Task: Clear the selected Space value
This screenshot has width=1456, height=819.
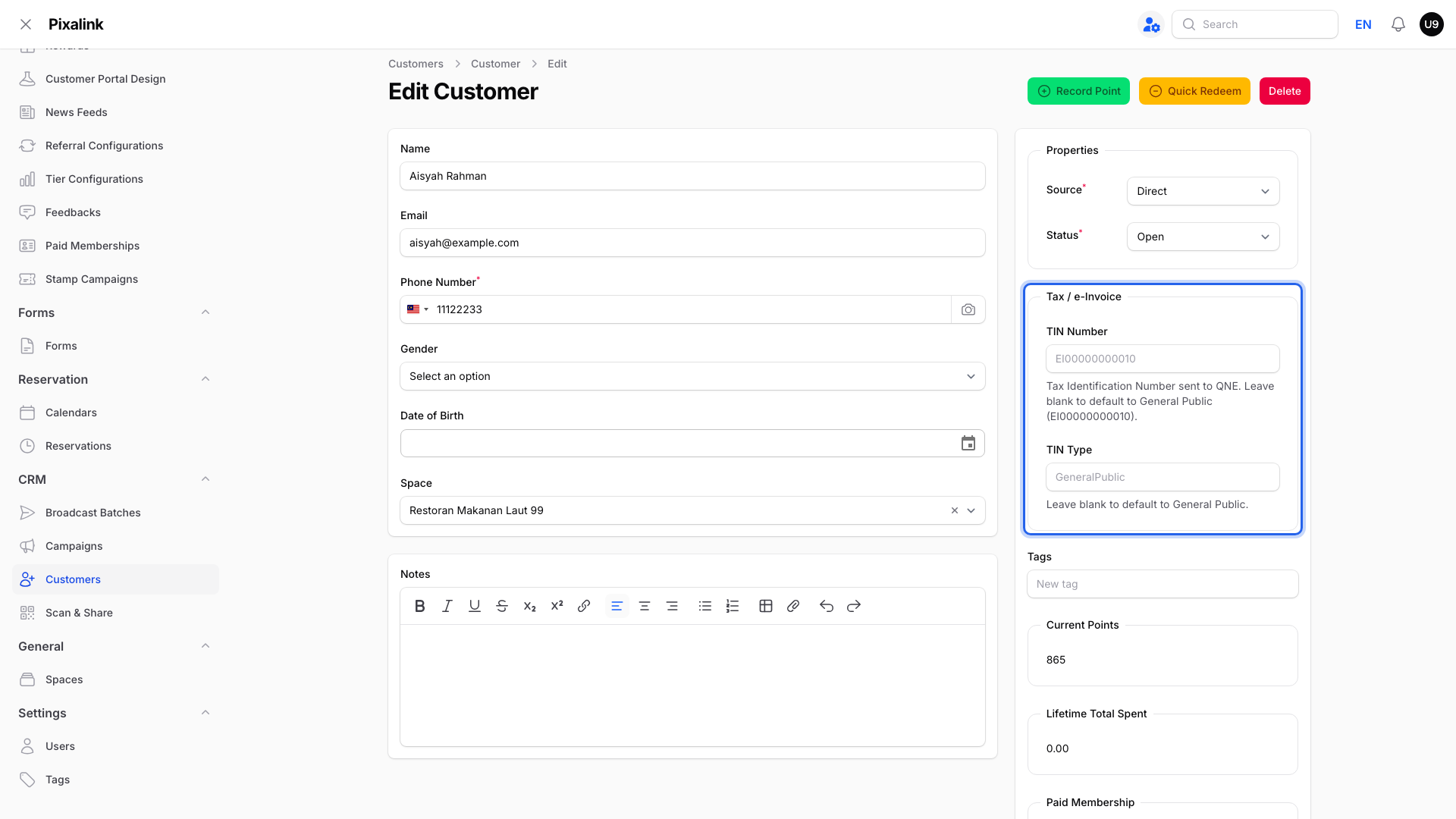Action: tap(955, 510)
